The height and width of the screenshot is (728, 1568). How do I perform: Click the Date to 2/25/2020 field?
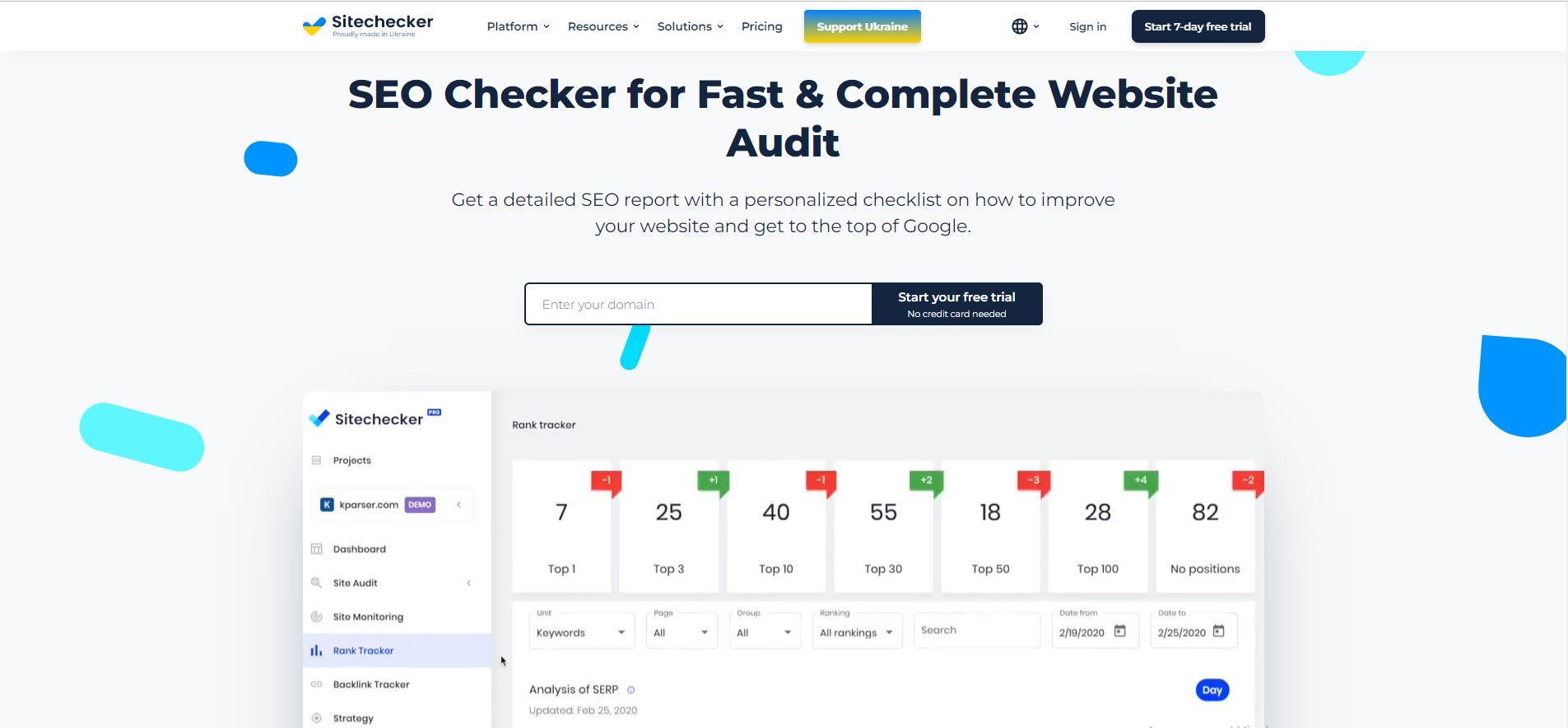coord(1193,632)
